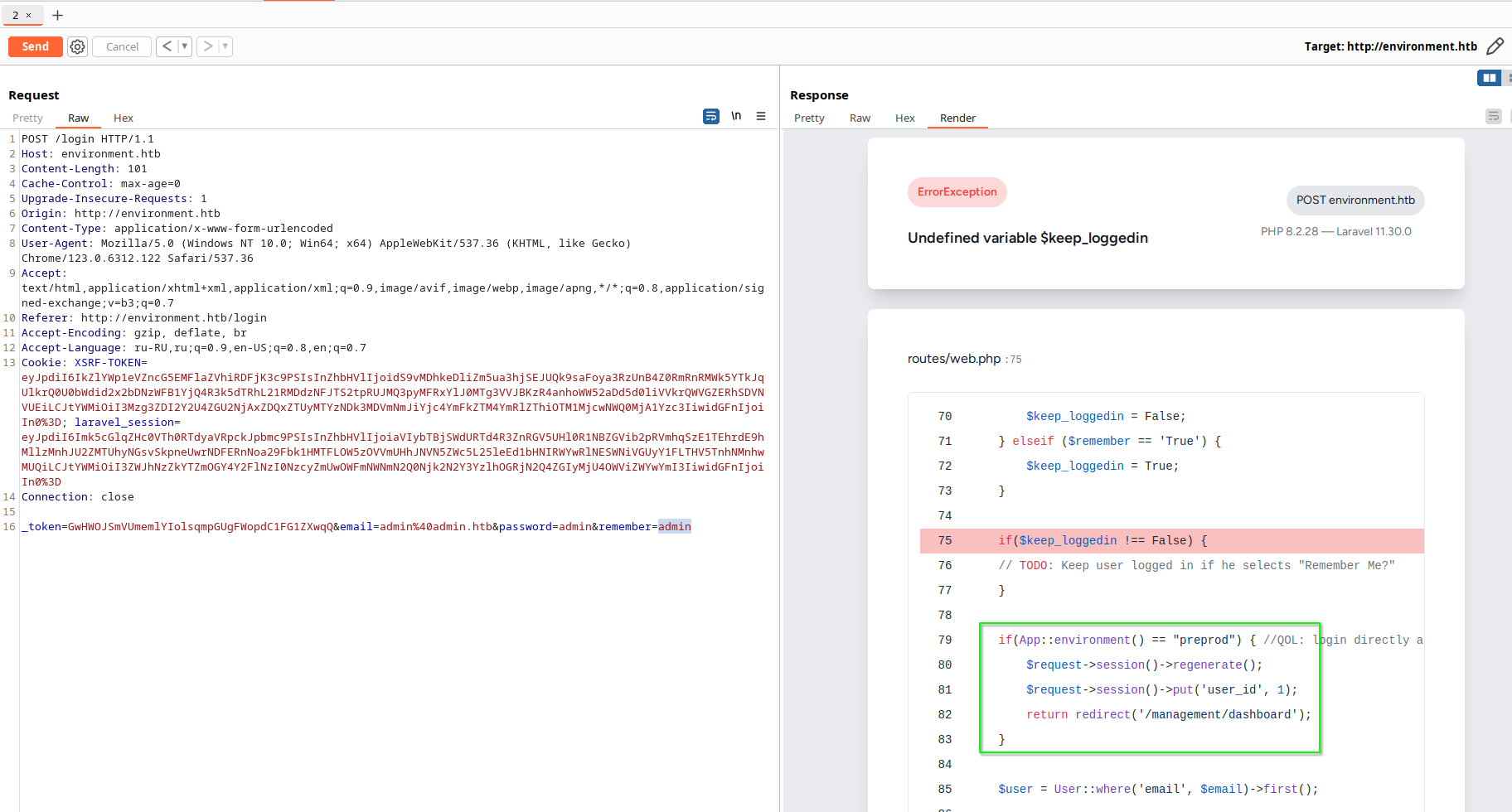The width and height of the screenshot is (1512, 812).
Task: Click the Accept-Language header line
Action: 194,347
